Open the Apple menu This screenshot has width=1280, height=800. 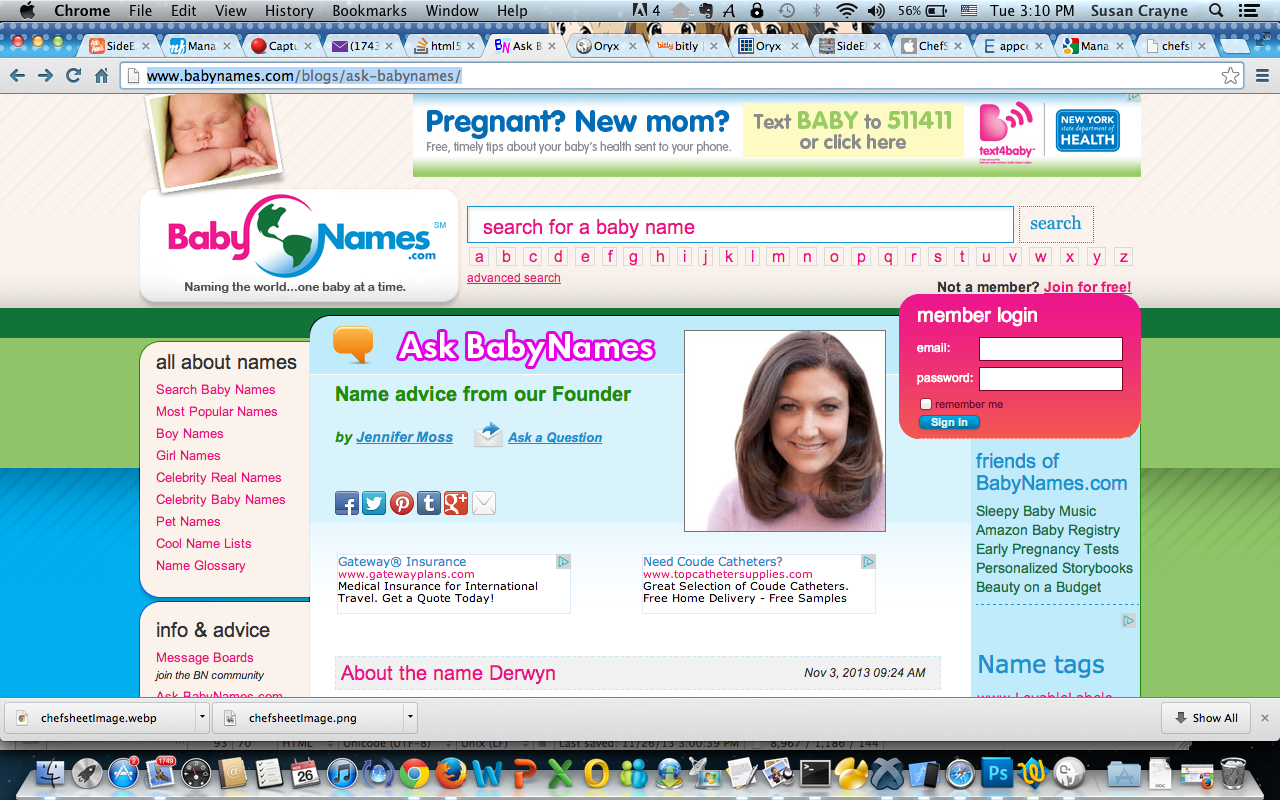click(27, 11)
